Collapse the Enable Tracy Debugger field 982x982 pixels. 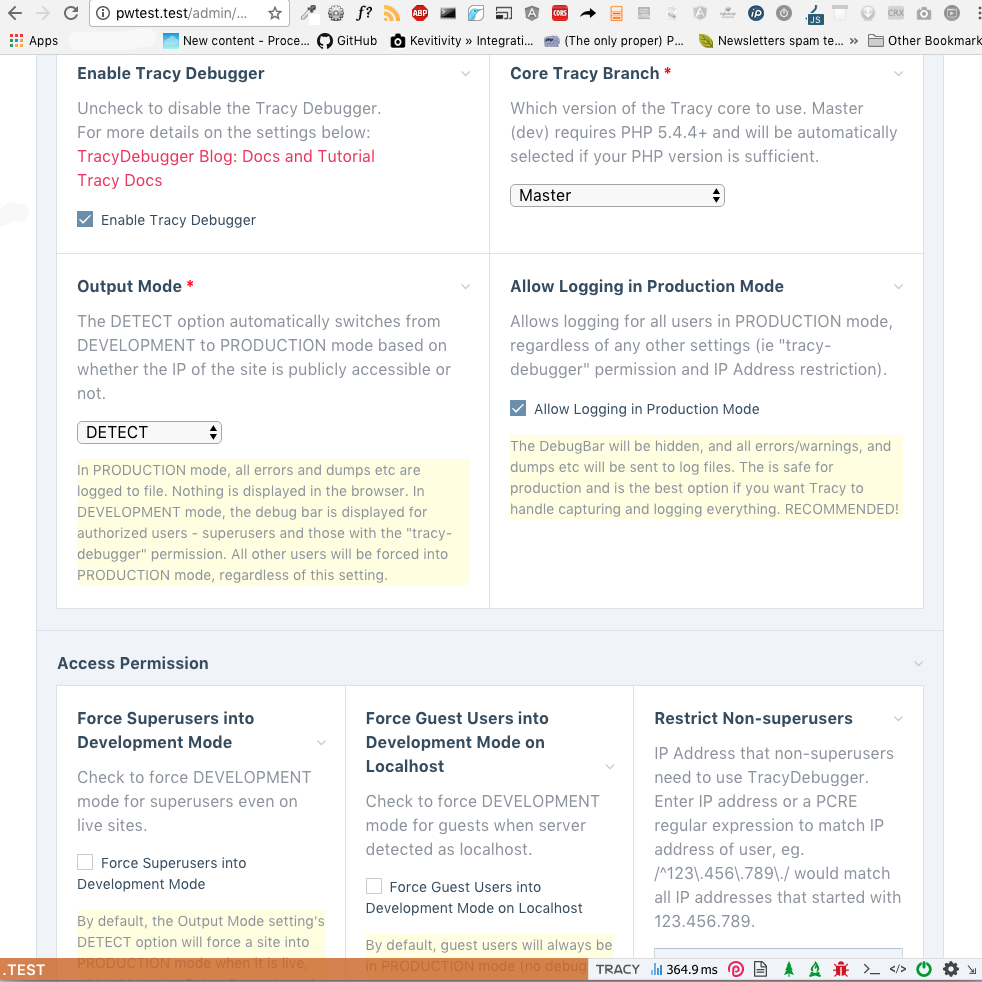(465, 74)
